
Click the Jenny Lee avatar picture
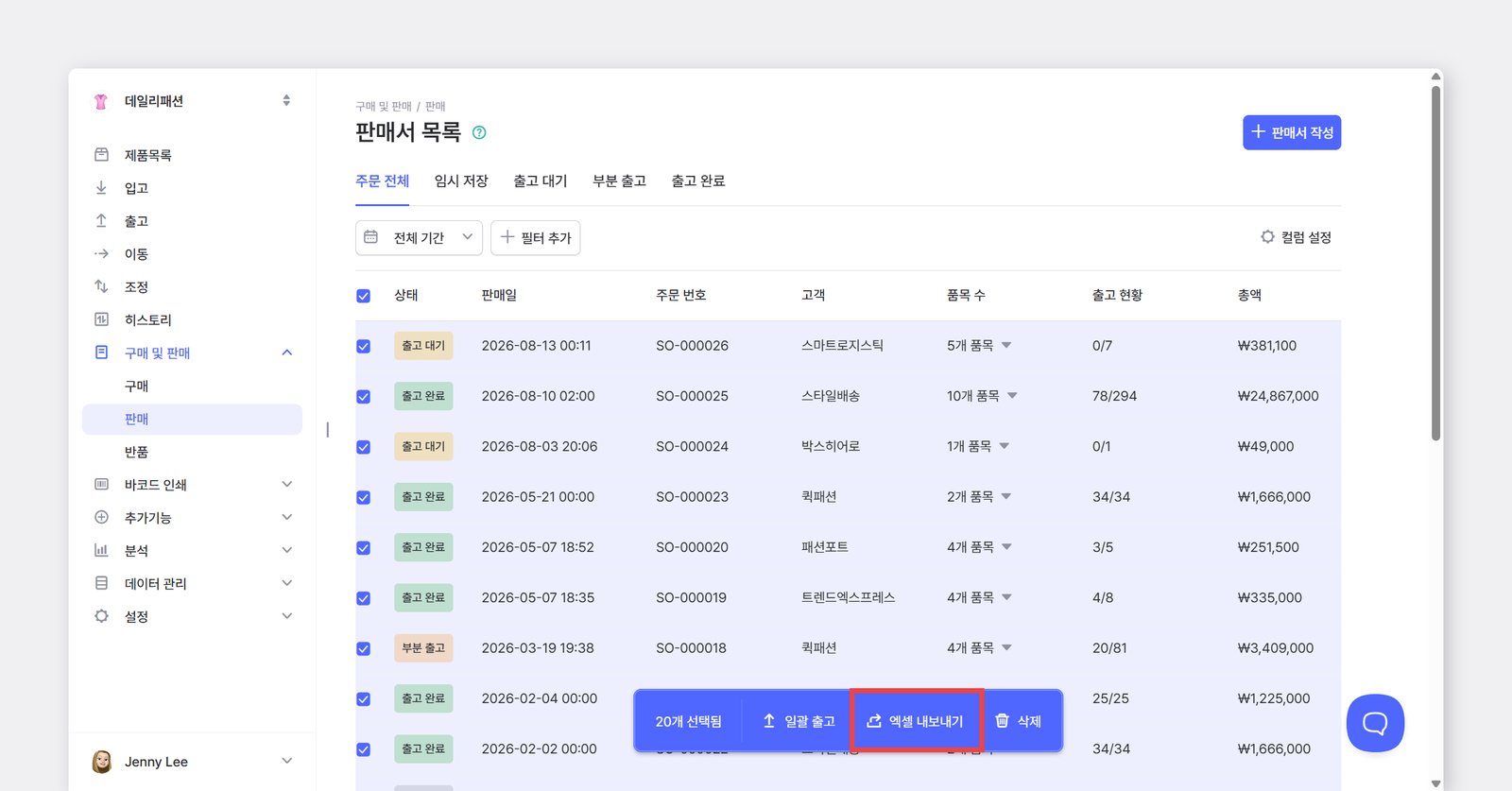(102, 762)
